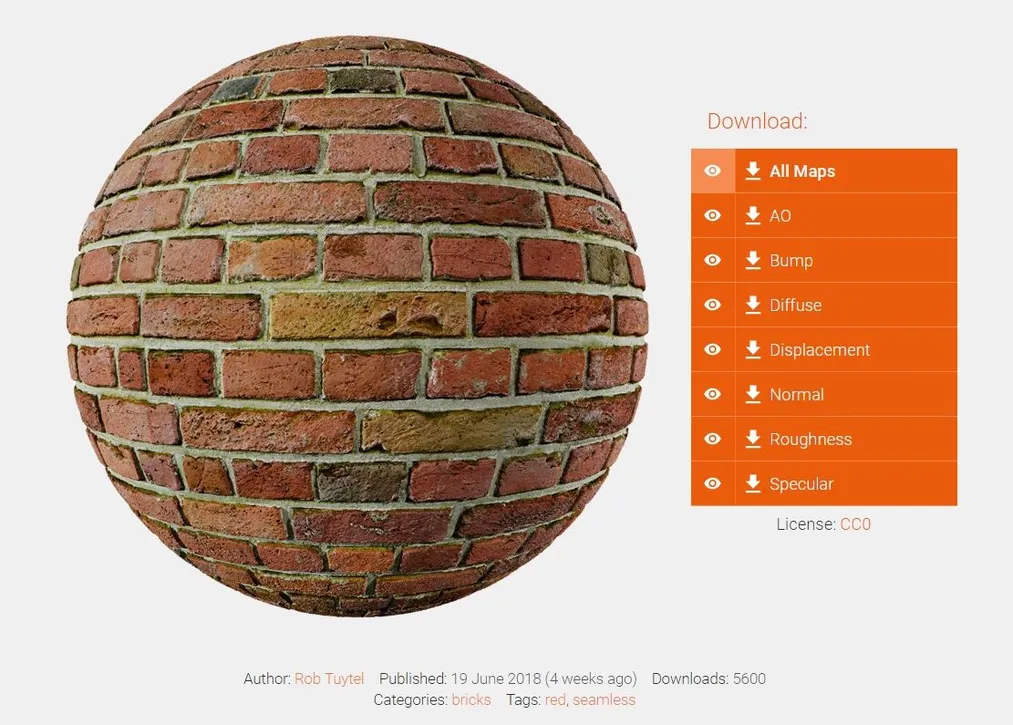Click the Normal download arrow icon
The width and height of the screenshot is (1013, 725).
[x=753, y=394]
